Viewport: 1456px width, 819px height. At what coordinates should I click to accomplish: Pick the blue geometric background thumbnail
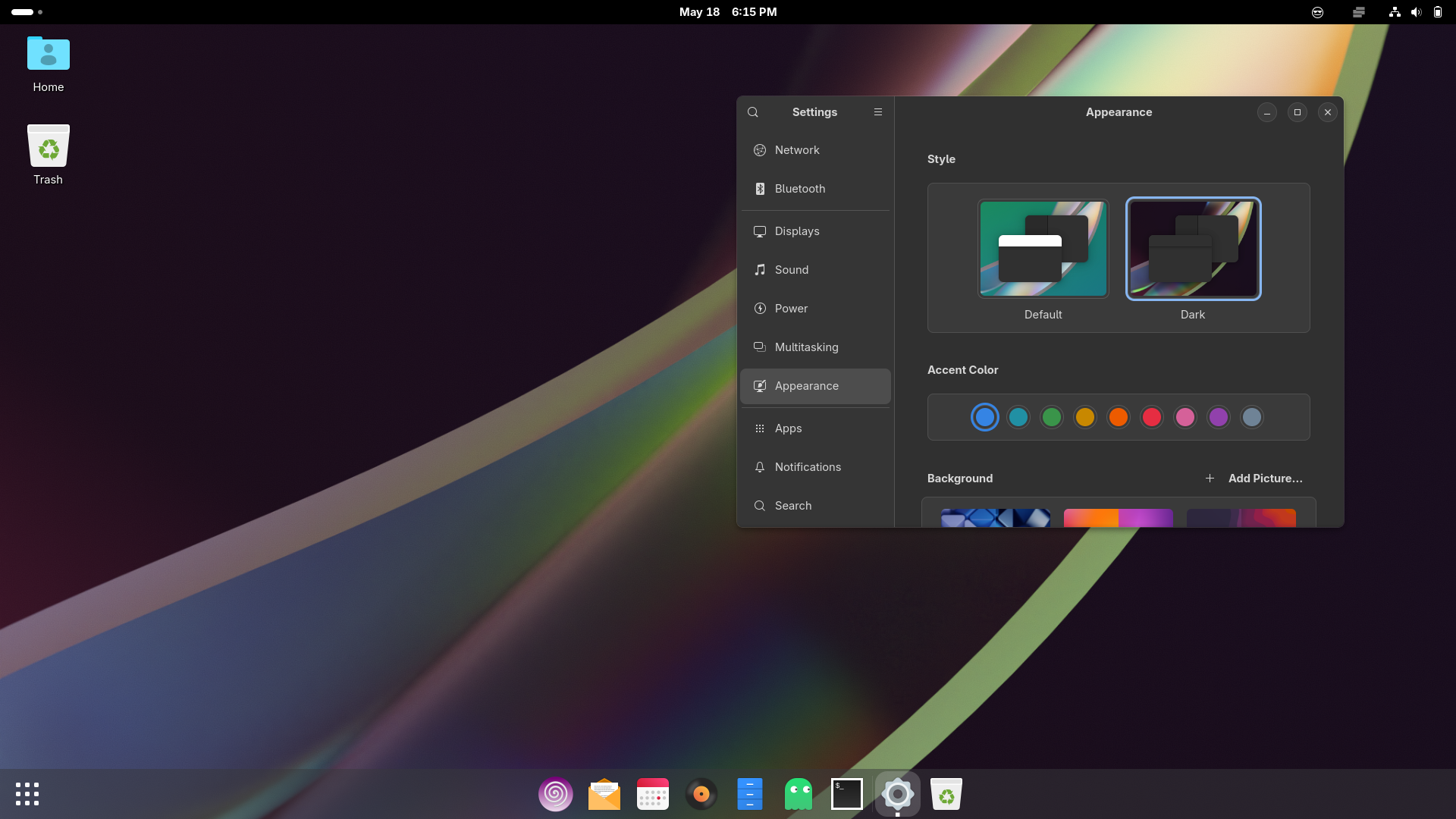point(996,518)
